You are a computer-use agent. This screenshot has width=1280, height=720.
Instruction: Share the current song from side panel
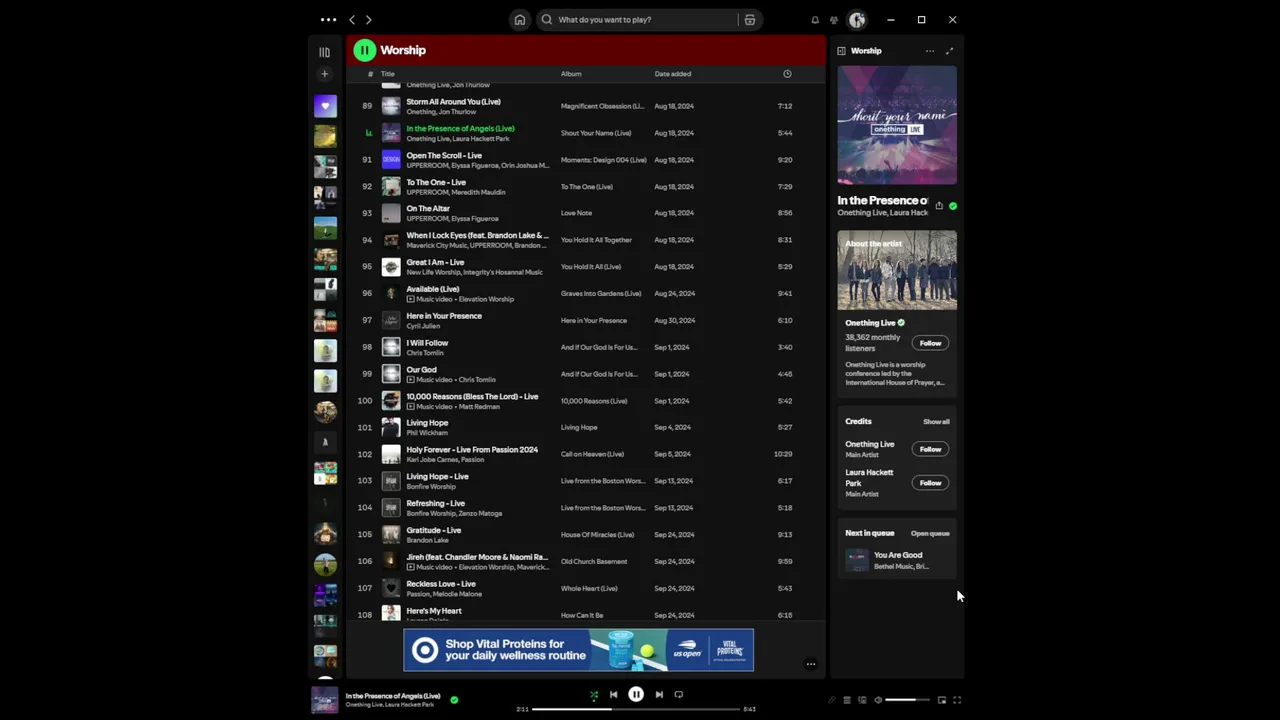[939, 206]
